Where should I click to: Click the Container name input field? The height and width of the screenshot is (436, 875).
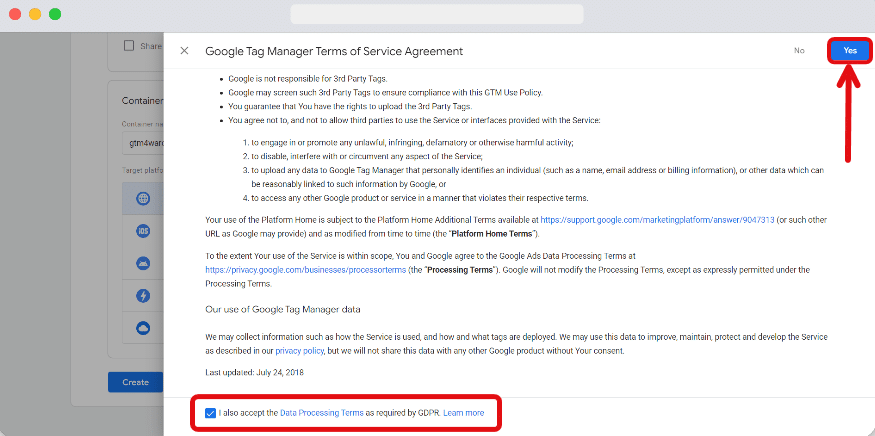click(x=143, y=143)
